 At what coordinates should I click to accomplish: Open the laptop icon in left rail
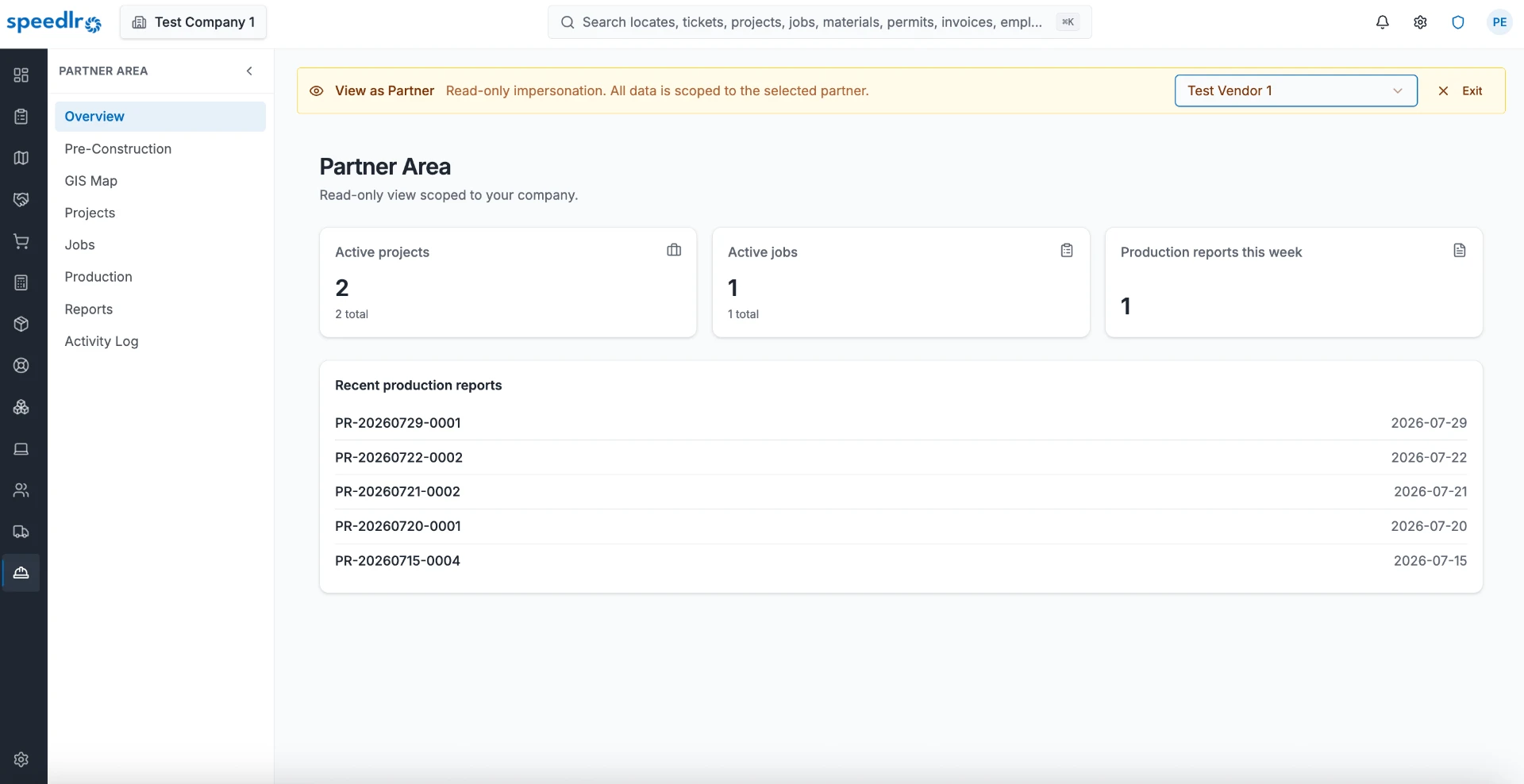[21, 448]
